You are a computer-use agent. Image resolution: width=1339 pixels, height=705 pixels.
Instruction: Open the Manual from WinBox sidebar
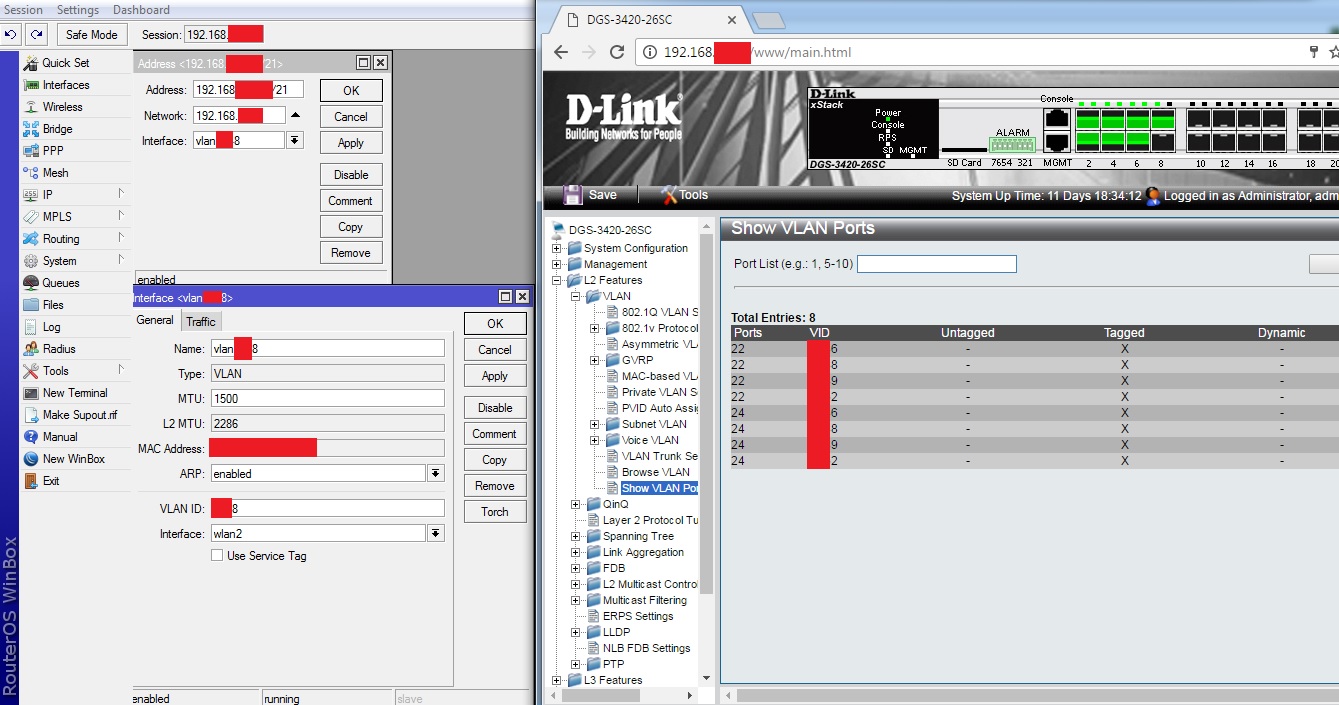pyautogui.click(x=59, y=437)
